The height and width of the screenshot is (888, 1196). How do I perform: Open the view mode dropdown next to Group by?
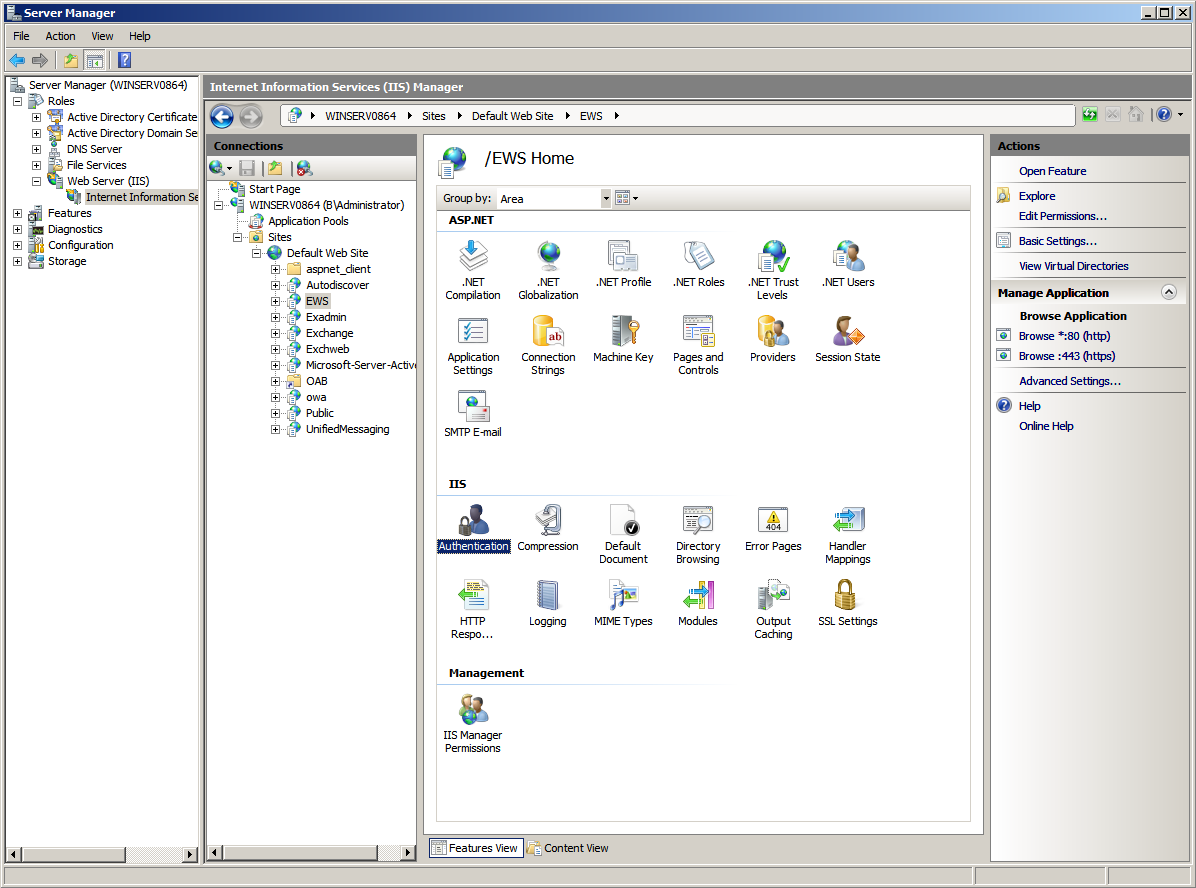click(626, 198)
